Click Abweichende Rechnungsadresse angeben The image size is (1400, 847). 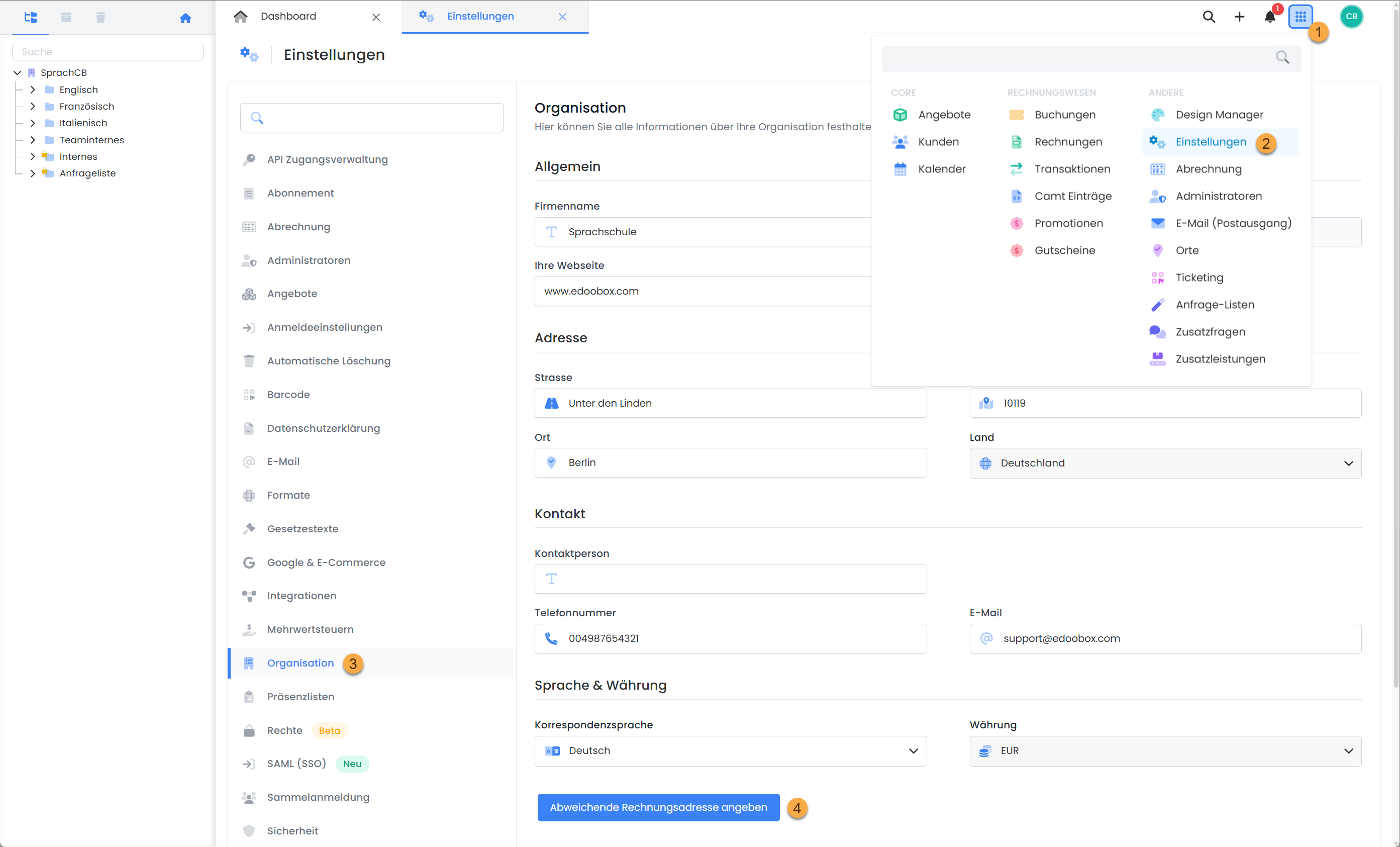tap(657, 807)
